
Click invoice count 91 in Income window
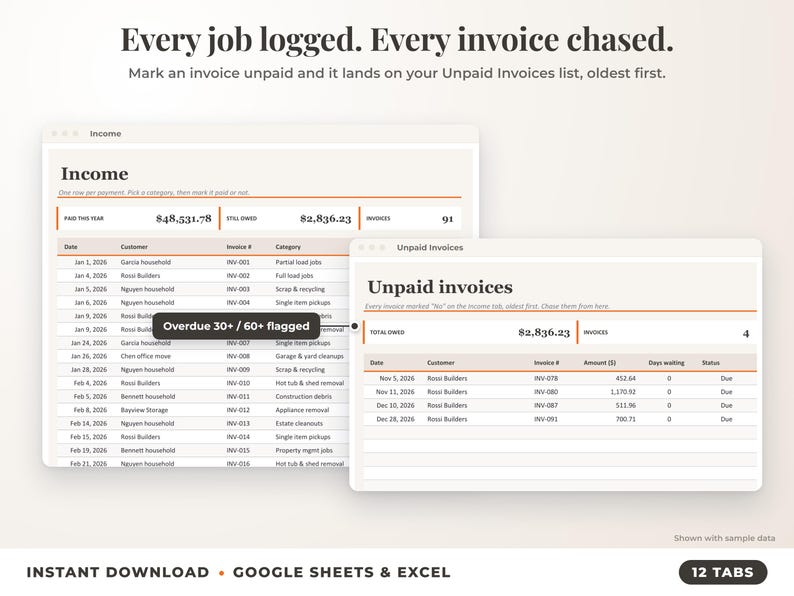click(x=448, y=219)
